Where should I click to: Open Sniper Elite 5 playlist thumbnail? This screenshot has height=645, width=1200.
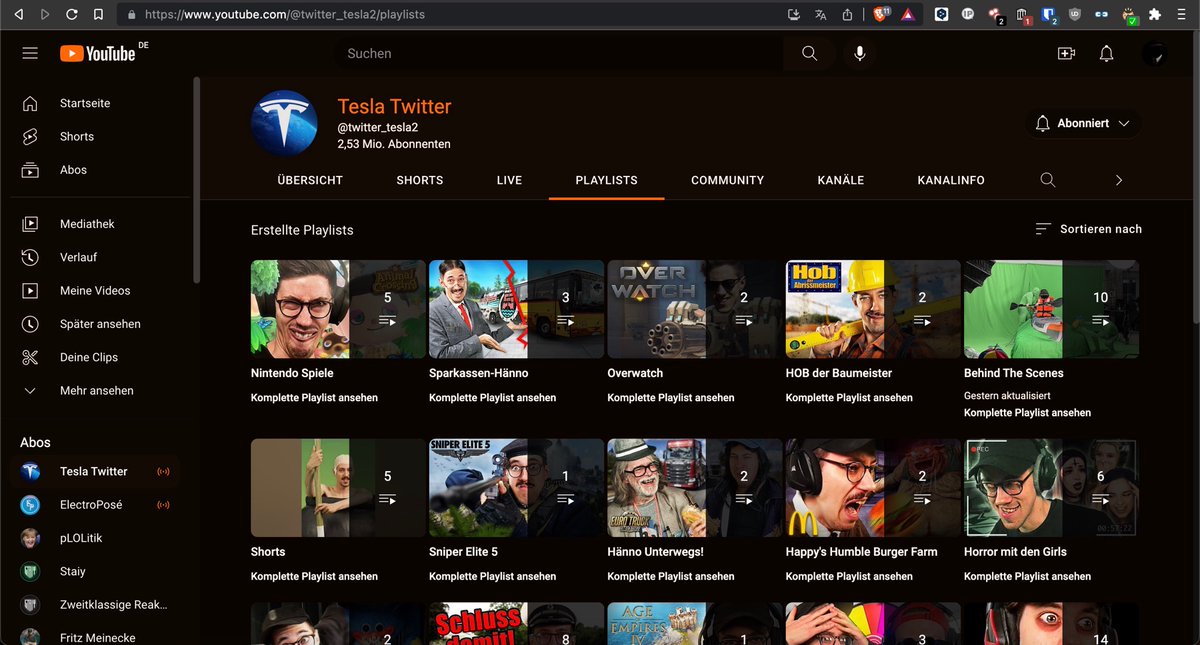[516, 488]
